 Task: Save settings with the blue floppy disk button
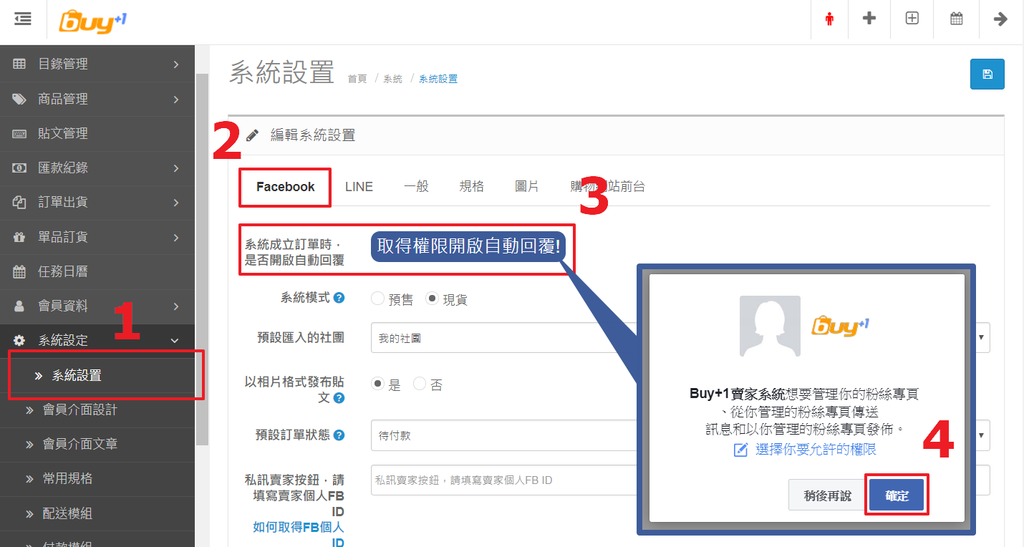(x=987, y=74)
